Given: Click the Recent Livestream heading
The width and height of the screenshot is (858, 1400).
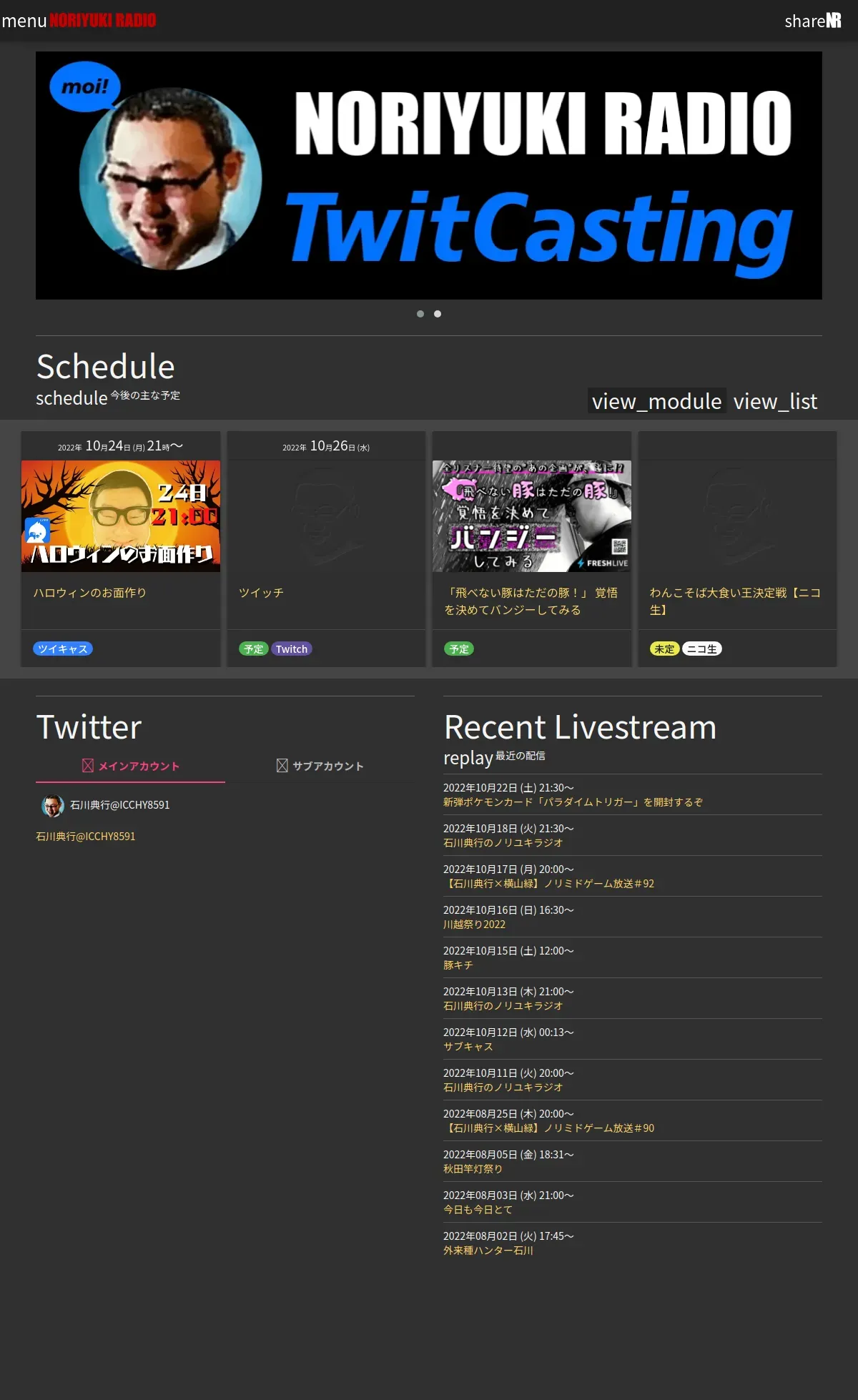Looking at the screenshot, I should pos(580,727).
